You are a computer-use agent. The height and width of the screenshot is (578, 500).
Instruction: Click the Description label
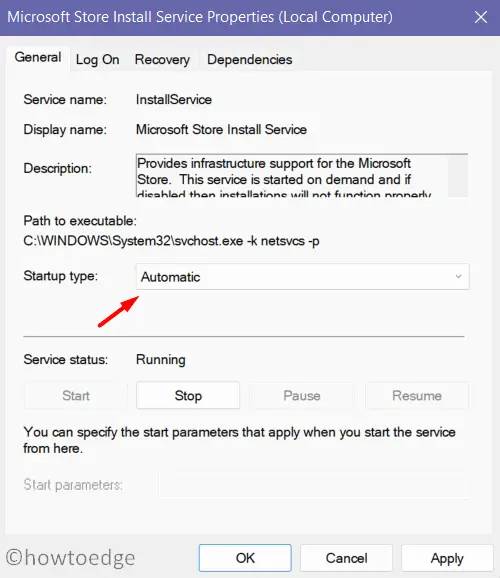(58, 168)
